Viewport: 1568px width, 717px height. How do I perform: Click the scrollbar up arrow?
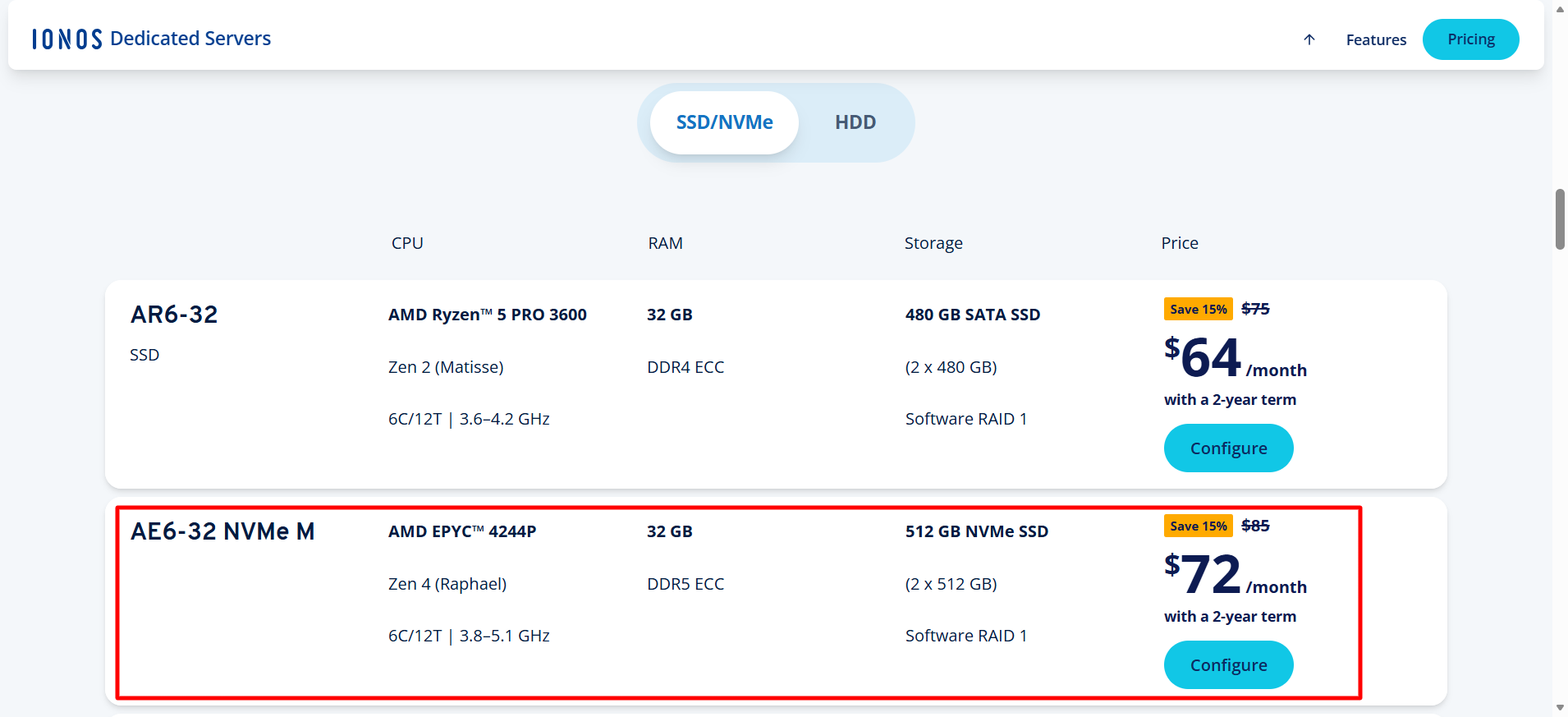[1560, 8]
